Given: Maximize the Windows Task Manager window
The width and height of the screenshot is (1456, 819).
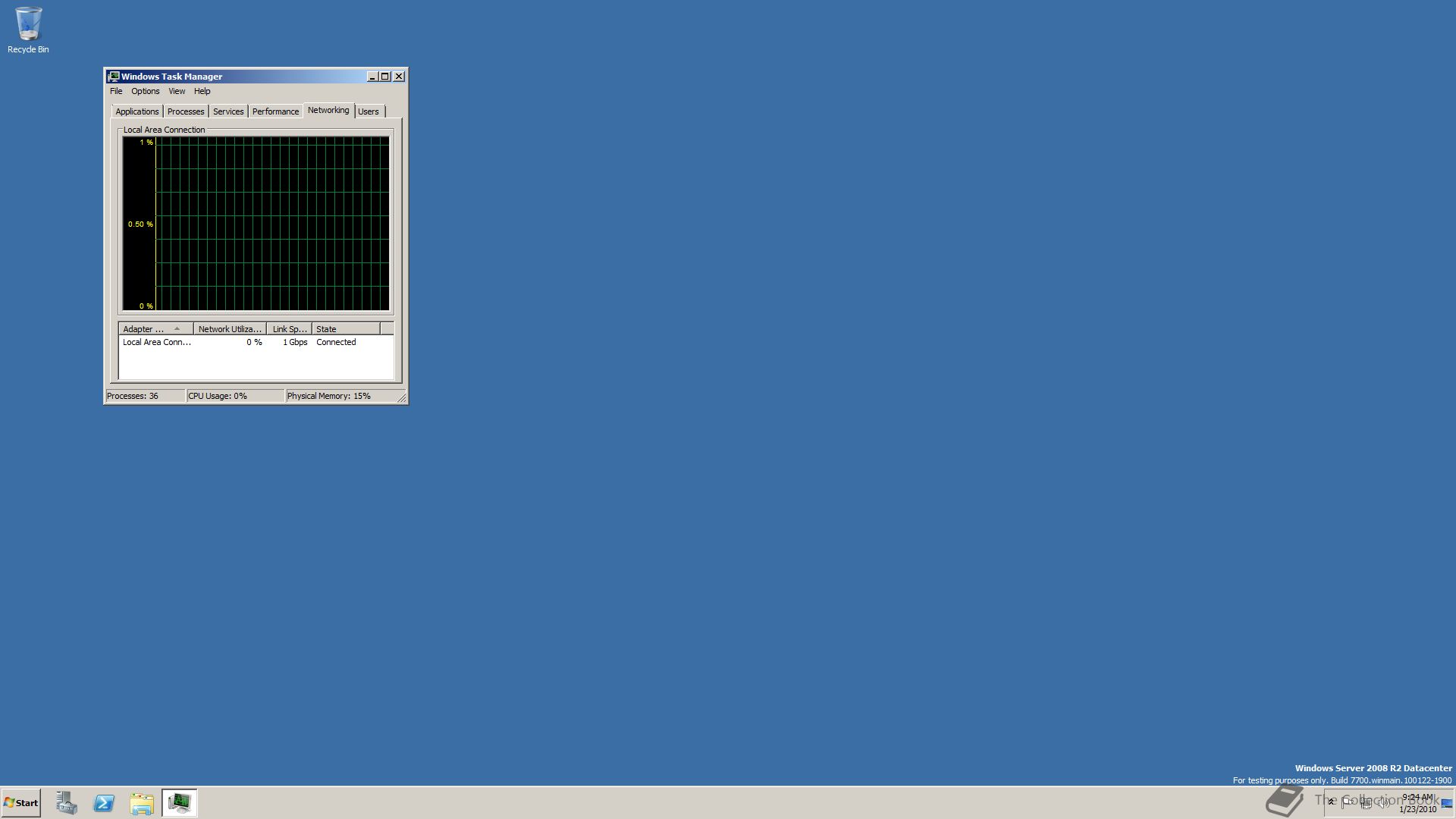Looking at the screenshot, I should pyautogui.click(x=384, y=77).
